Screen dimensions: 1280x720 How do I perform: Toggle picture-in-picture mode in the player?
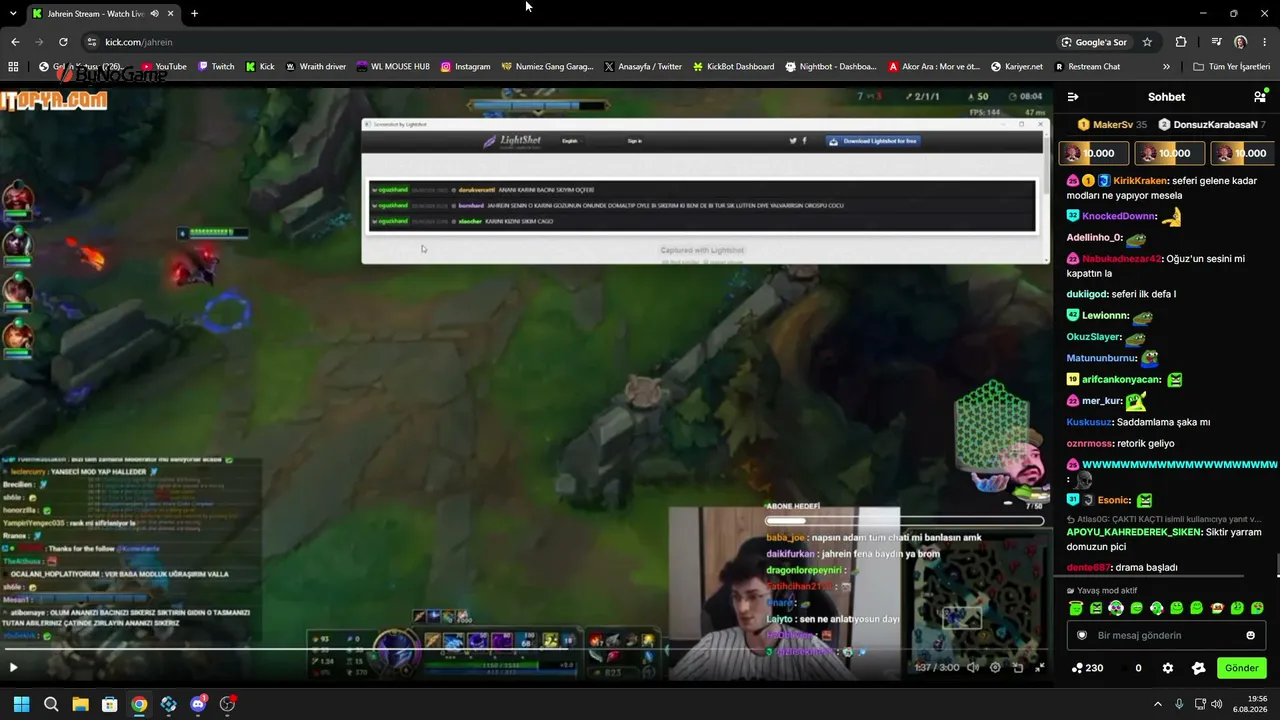tap(1018, 667)
